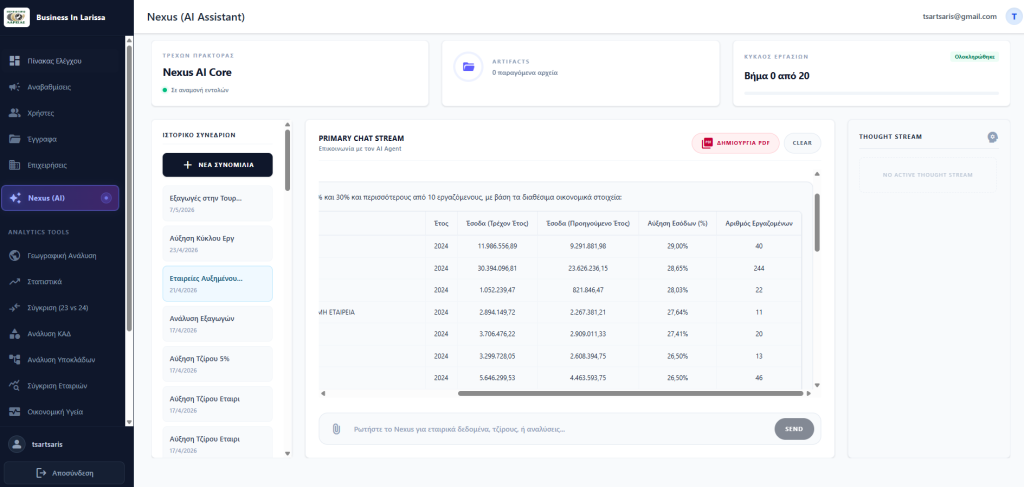This screenshot has height=487, width=1024.
Task: Click the Έγγραφα folder icon
Action: (x=14, y=139)
